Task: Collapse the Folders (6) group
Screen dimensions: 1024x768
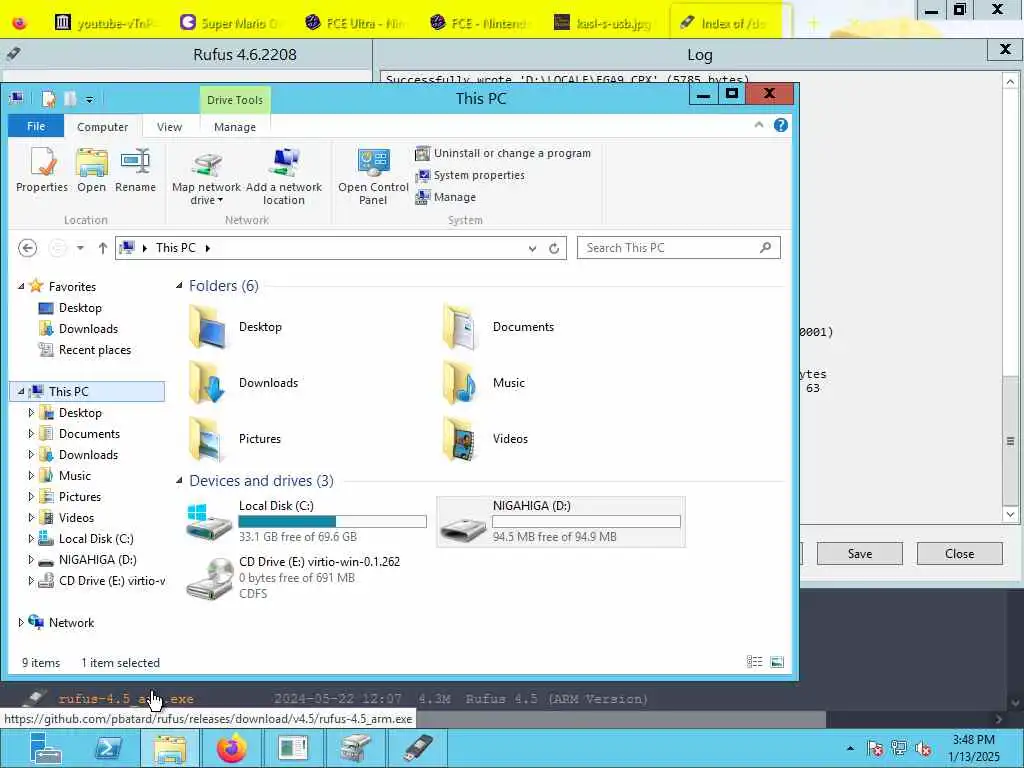Action: [179, 285]
